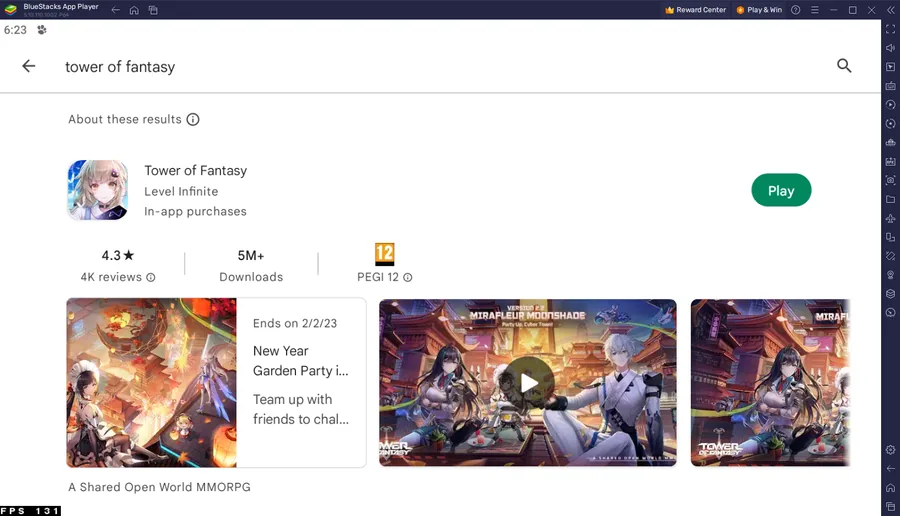
Task: Click the BlueStacks title bar back arrow
Action: coord(115,10)
